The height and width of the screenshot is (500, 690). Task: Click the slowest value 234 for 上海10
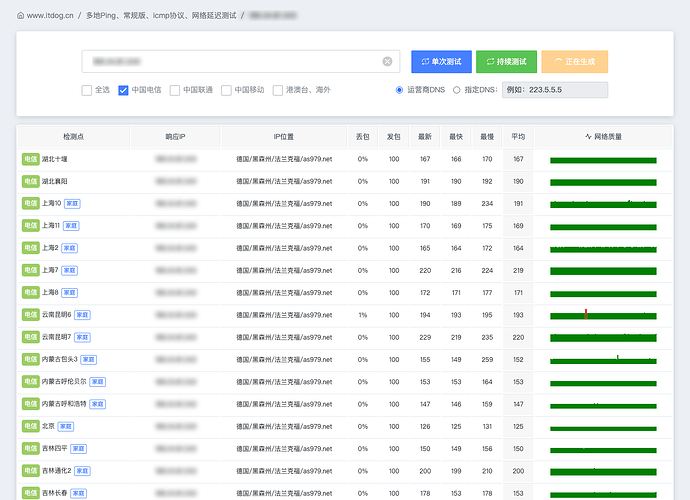(x=487, y=203)
